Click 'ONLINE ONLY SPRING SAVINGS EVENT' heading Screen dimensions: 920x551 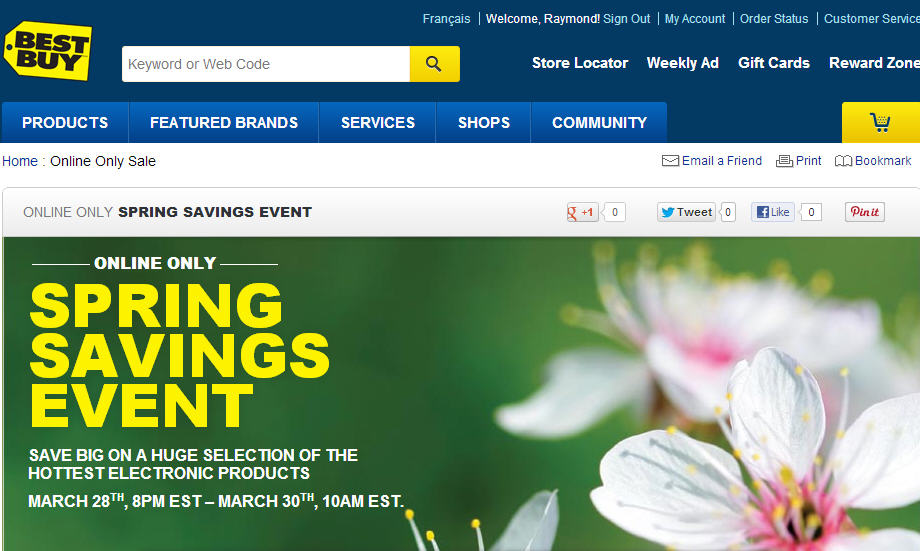(167, 212)
